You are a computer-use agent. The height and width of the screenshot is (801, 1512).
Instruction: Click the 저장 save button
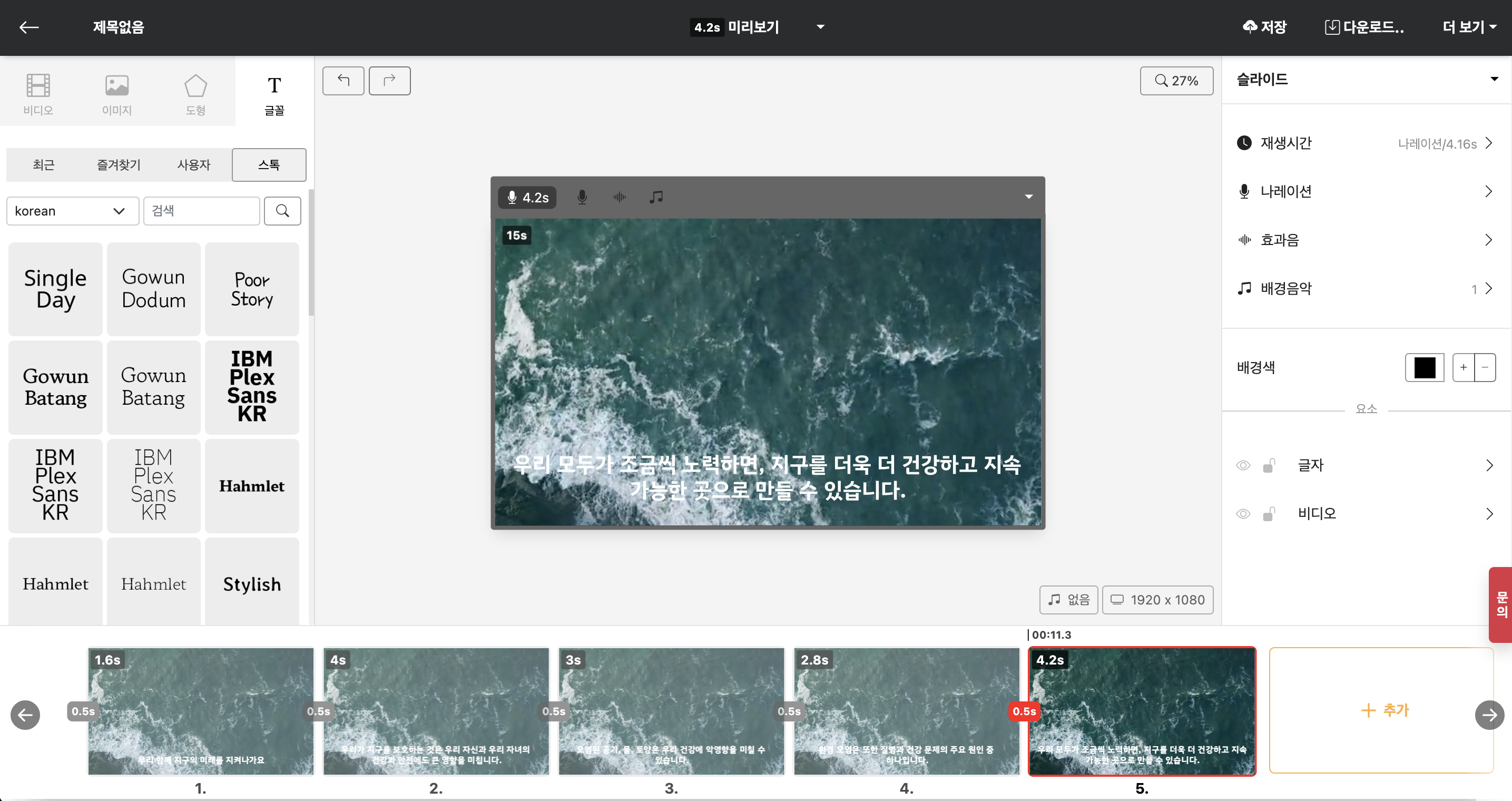click(x=1264, y=27)
